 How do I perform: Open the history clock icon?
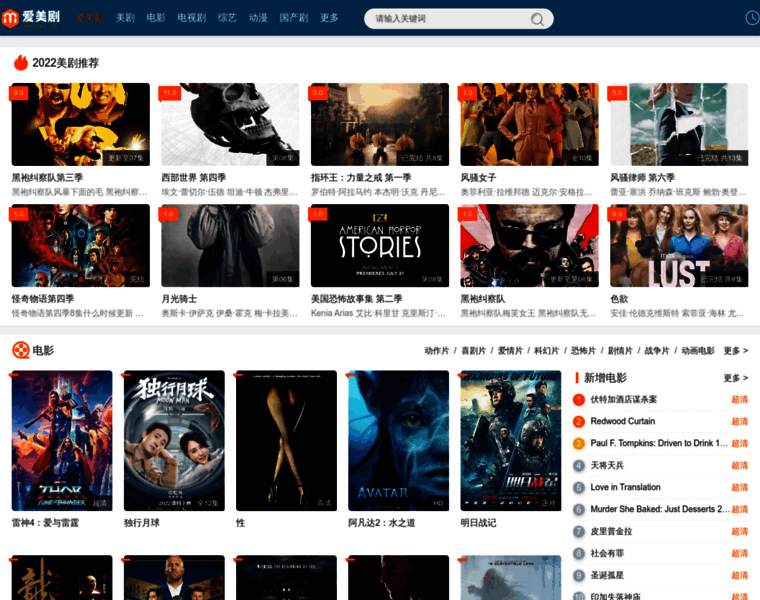[752, 18]
